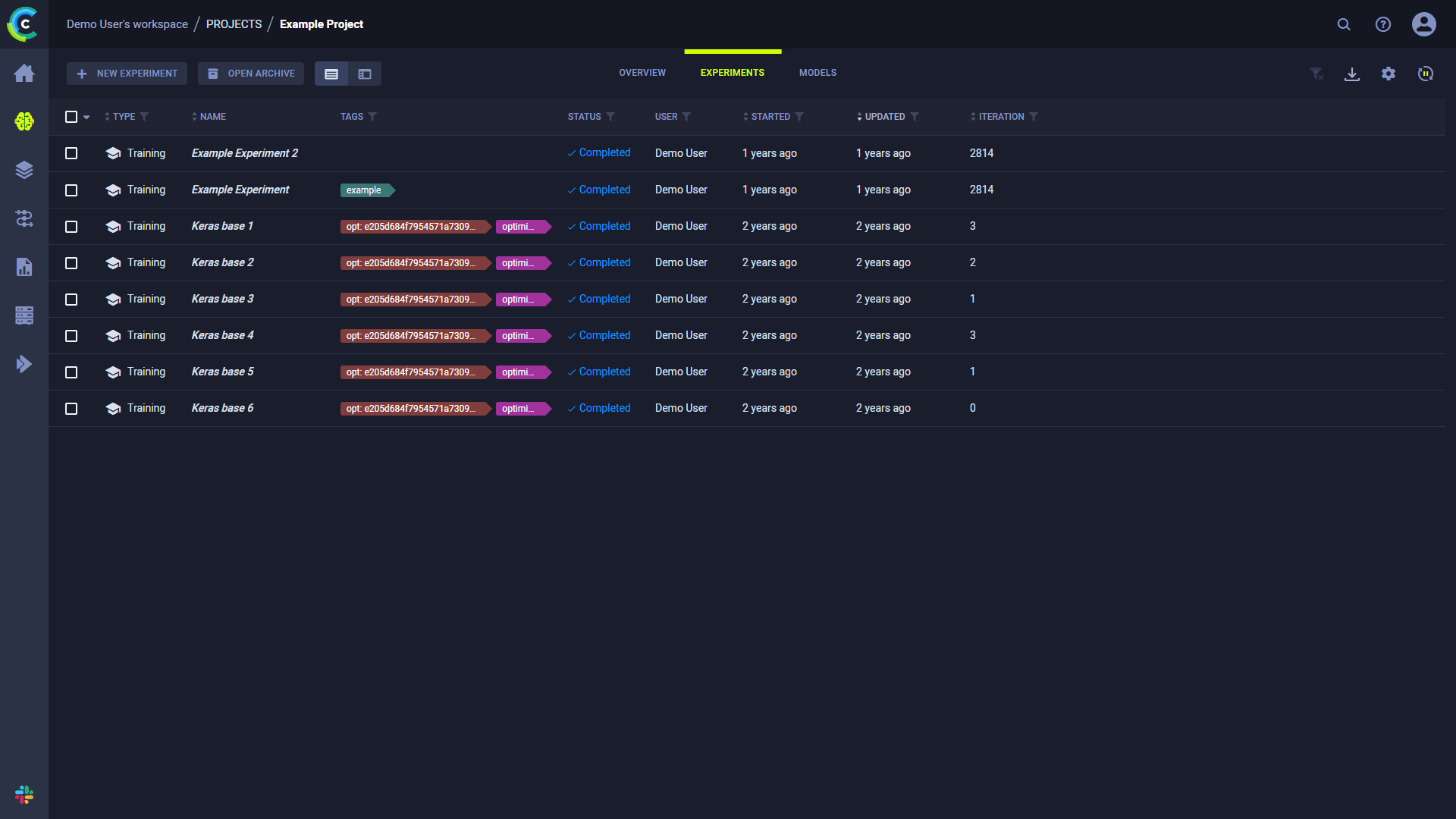Switch to the Models tab
Viewport: 1456px width, 819px height.
click(817, 72)
